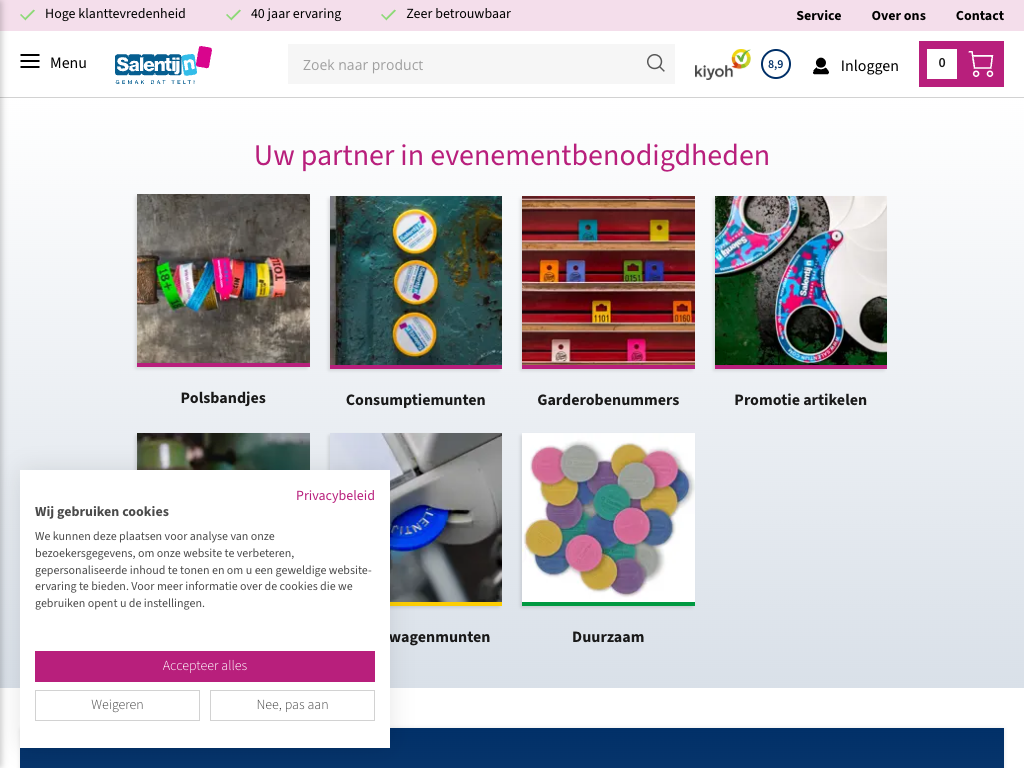Click the Salentijn logo

[x=163, y=65]
